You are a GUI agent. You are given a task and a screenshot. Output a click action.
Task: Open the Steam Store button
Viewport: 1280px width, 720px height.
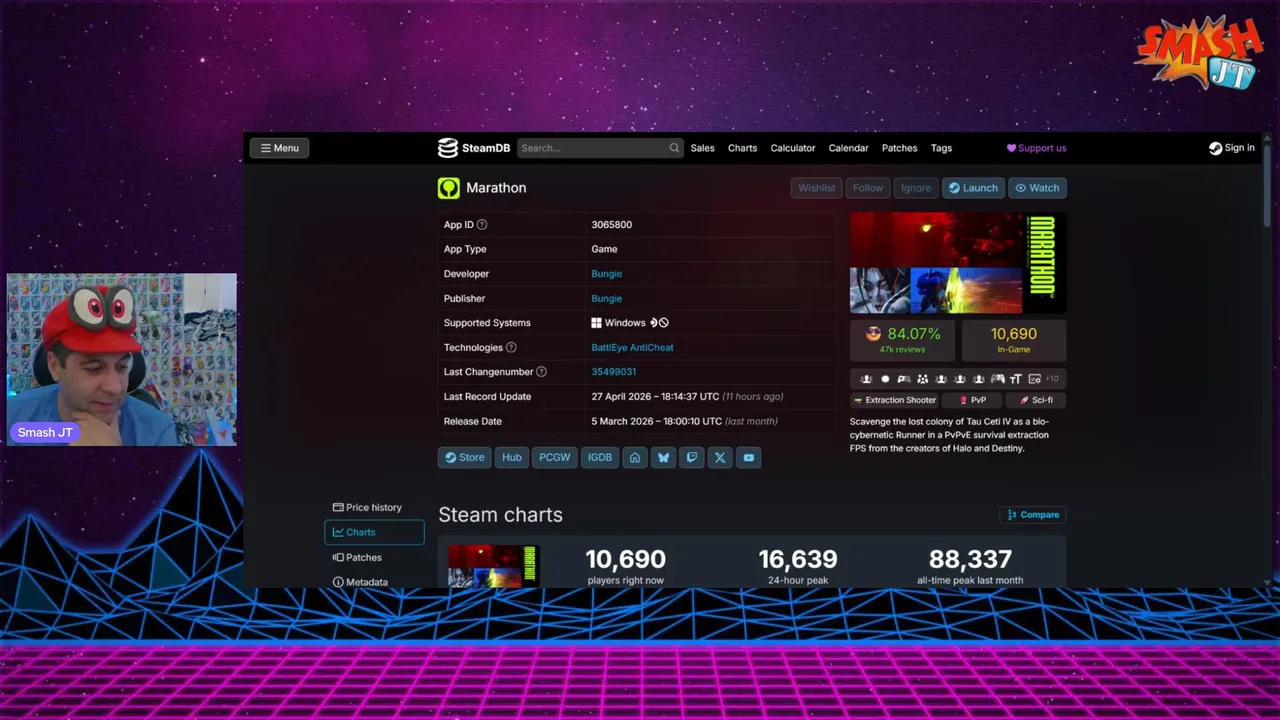click(x=464, y=458)
